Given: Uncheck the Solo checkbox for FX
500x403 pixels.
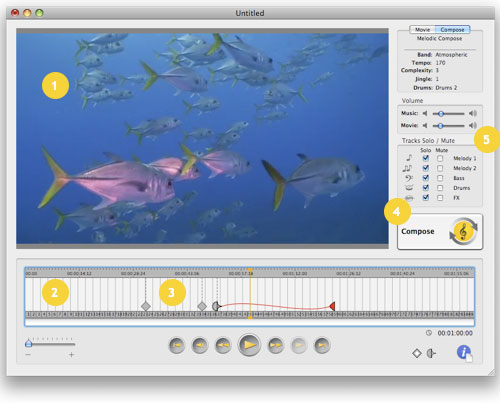Looking at the screenshot, I should (x=425, y=198).
